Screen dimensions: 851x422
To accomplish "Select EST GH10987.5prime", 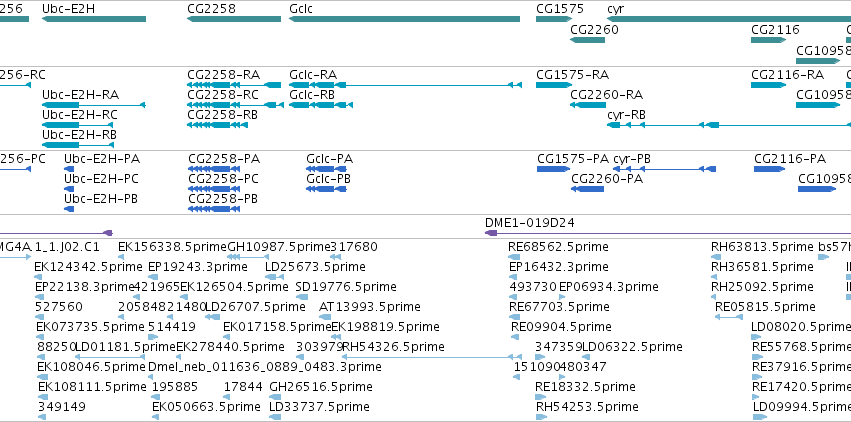I will click(248, 257).
